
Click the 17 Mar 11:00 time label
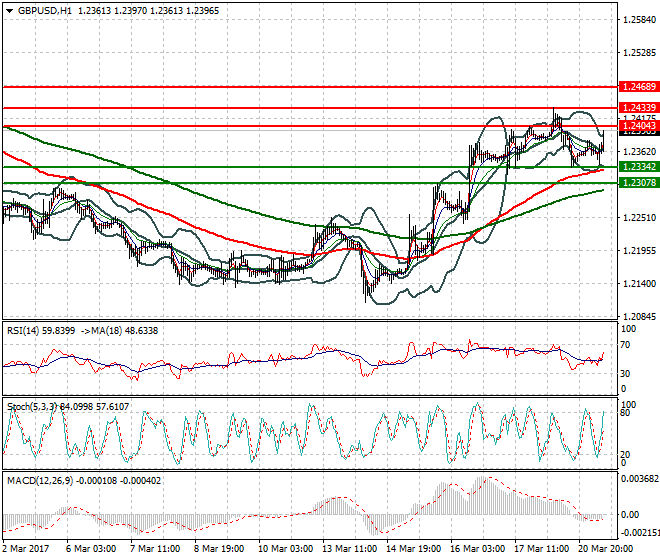click(x=541, y=549)
